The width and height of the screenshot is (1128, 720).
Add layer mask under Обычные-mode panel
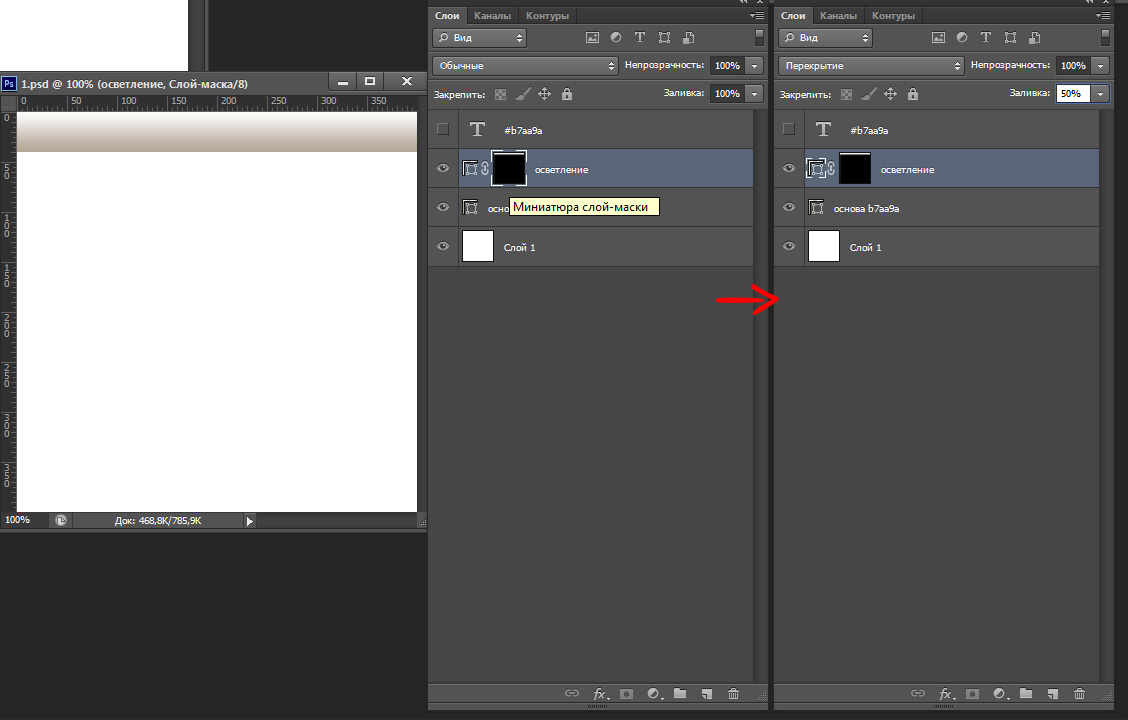click(627, 693)
